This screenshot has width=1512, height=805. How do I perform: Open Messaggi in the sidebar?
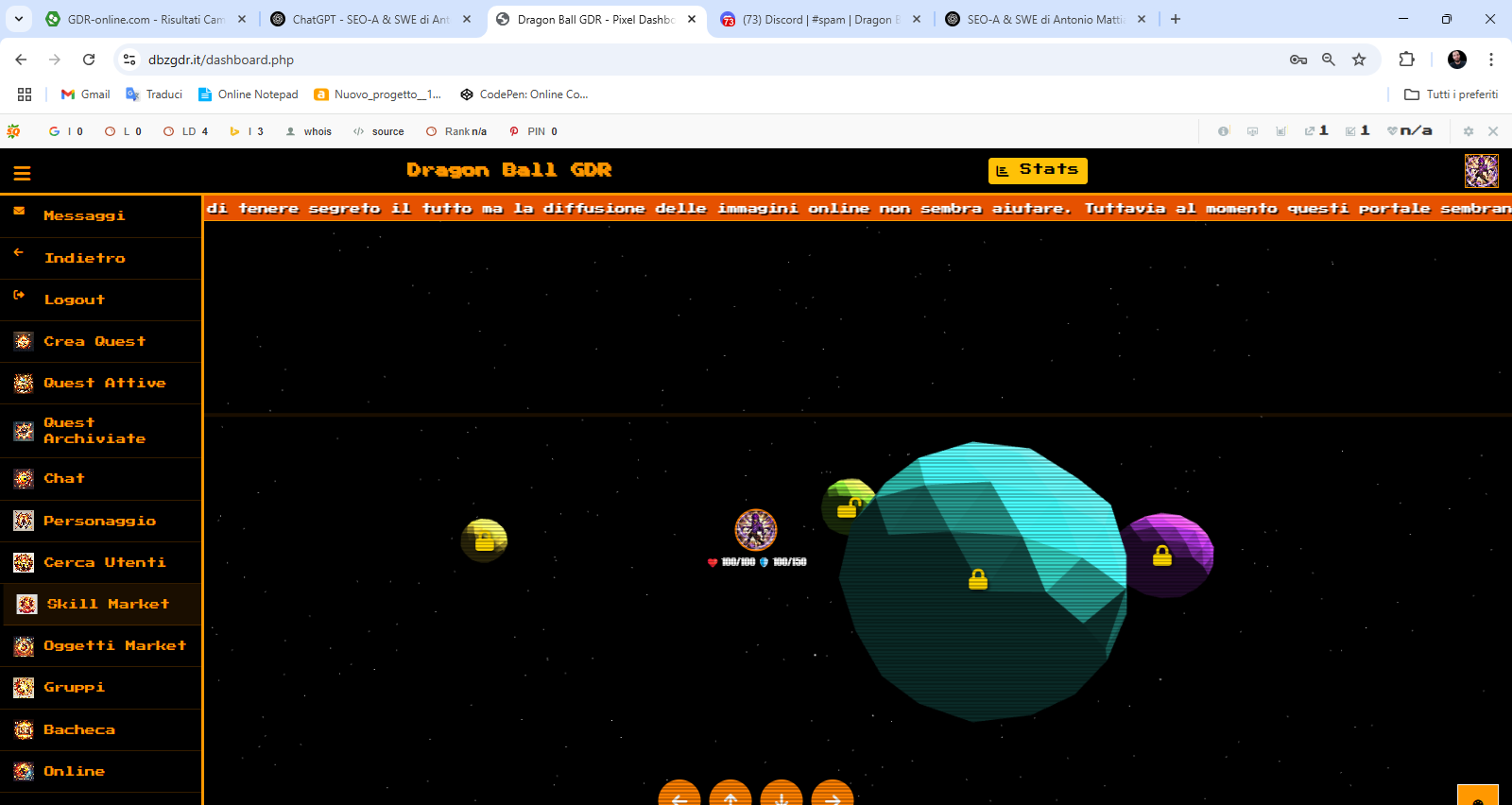(x=101, y=216)
